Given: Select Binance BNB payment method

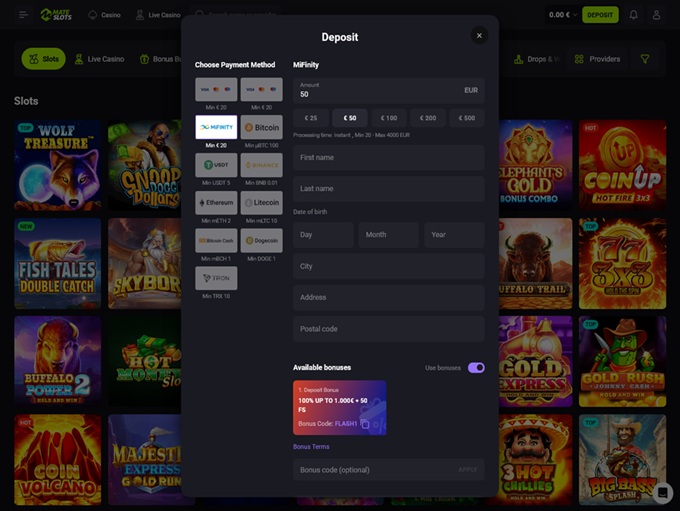Looking at the screenshot, I should pos(261,165).
